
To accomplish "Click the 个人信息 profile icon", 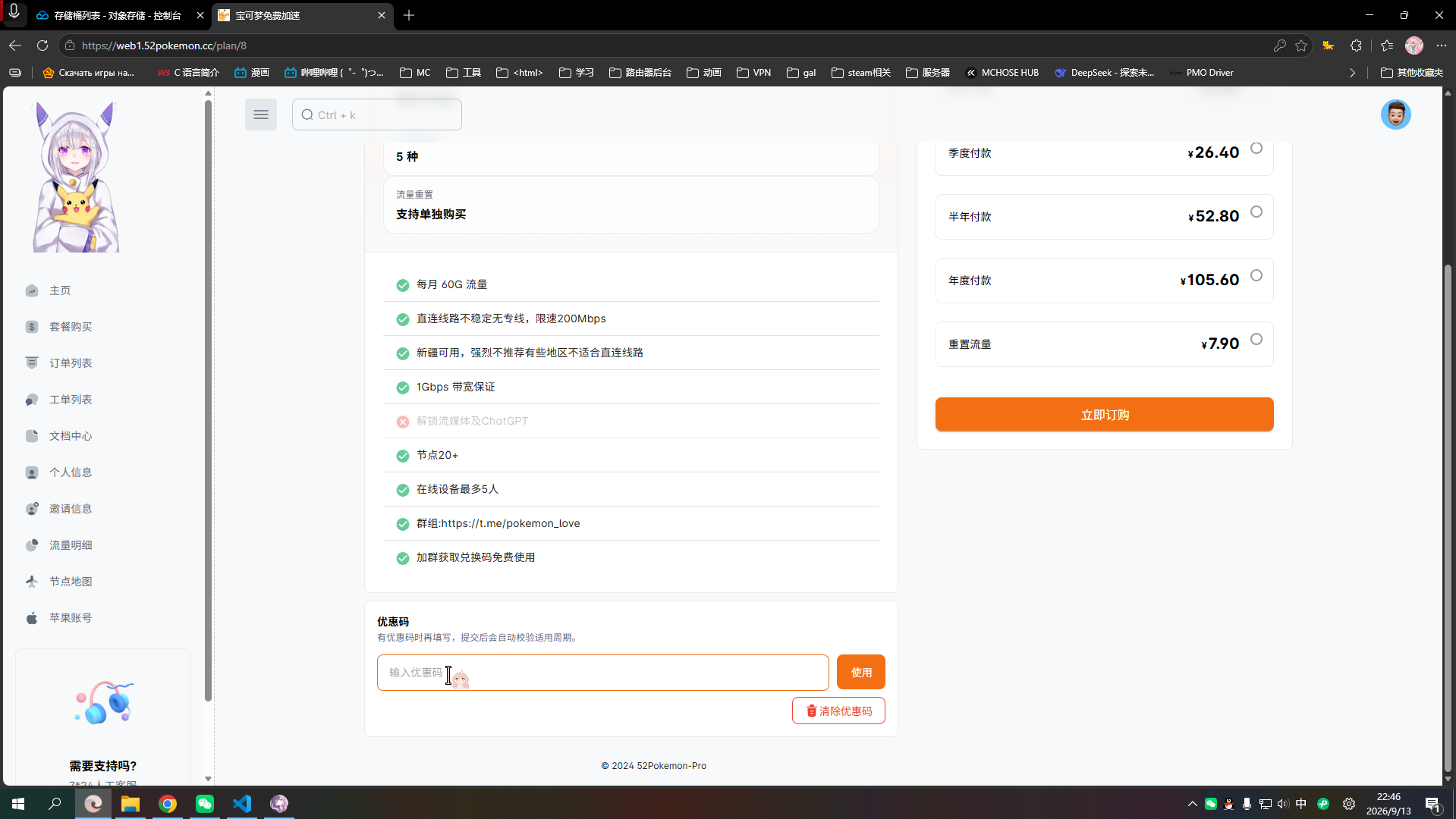I will click(x=32, y=472).
